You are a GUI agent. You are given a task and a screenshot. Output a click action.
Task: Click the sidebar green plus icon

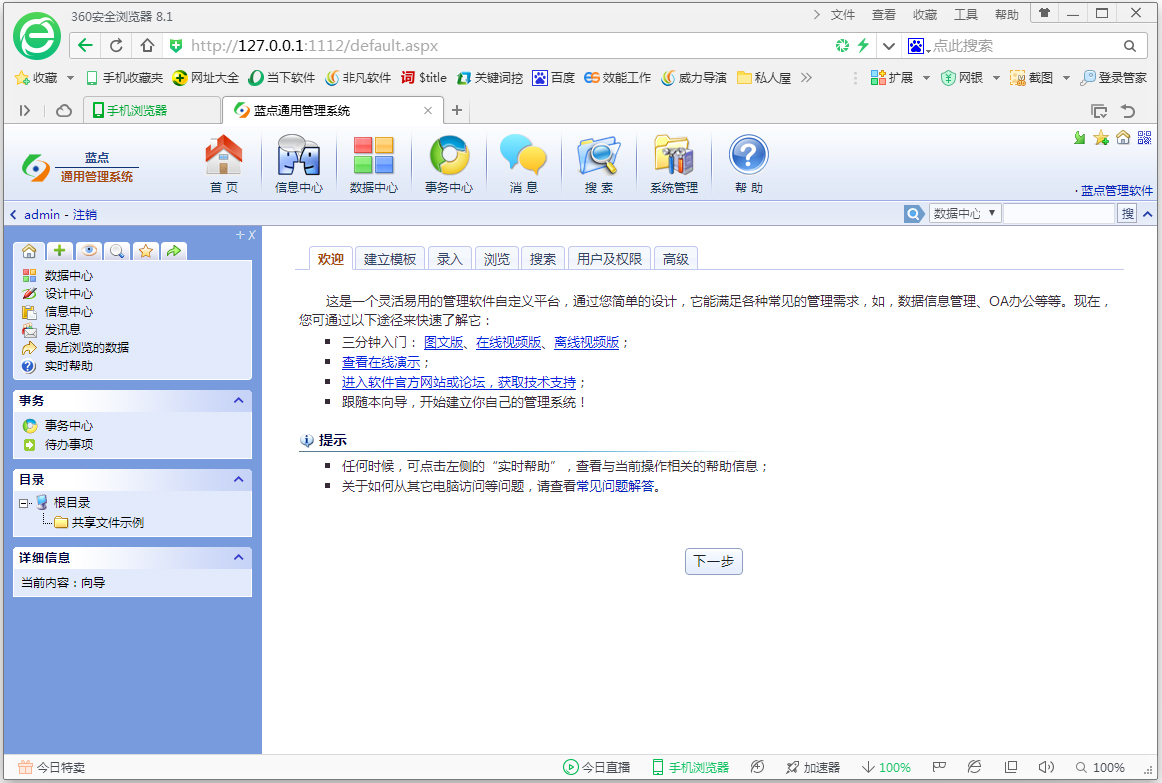[59, 251]
